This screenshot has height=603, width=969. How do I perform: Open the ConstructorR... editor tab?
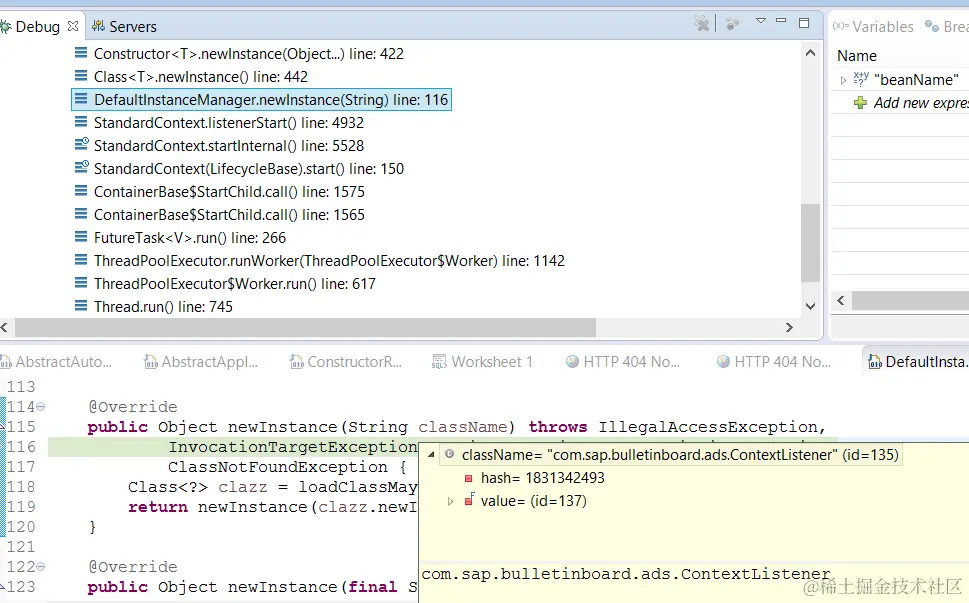point(346,362)
